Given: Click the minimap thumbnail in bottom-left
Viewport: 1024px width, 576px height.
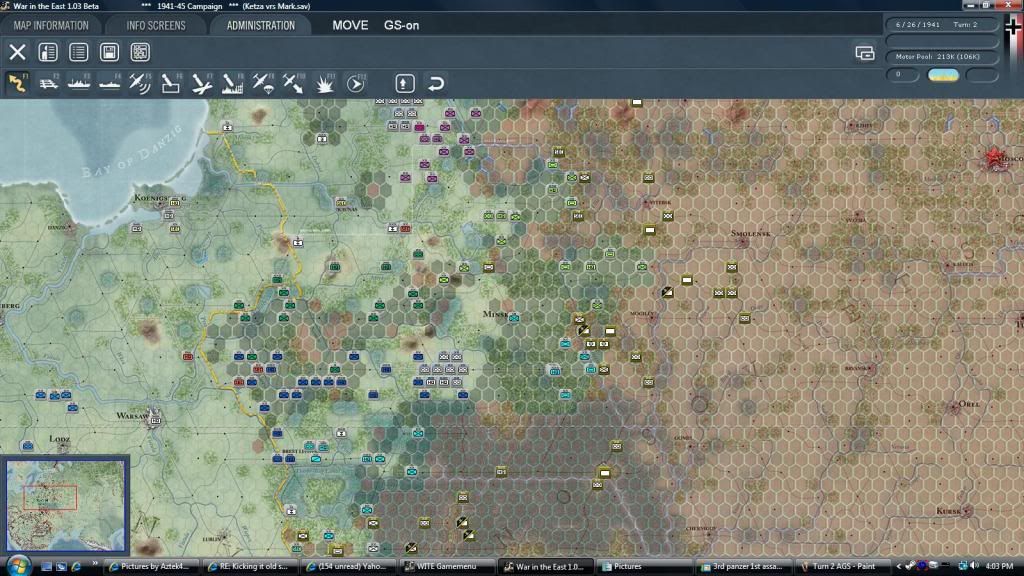Looking at the screenshot, I should [65, 505].
